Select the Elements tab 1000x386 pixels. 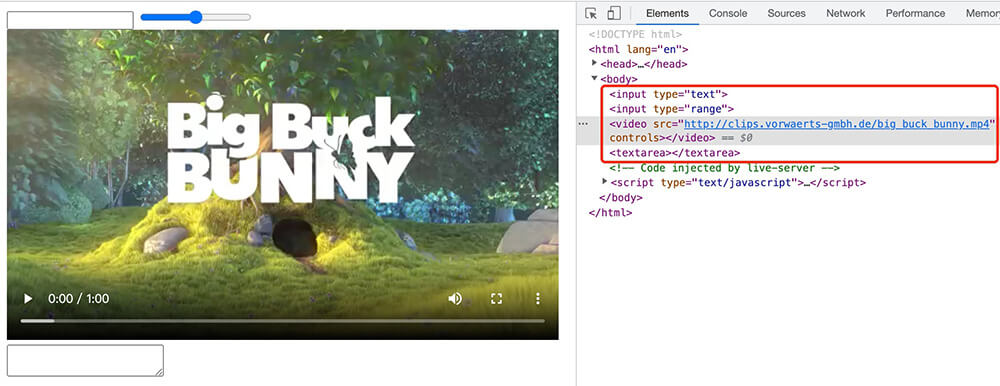tap(667, 13)
